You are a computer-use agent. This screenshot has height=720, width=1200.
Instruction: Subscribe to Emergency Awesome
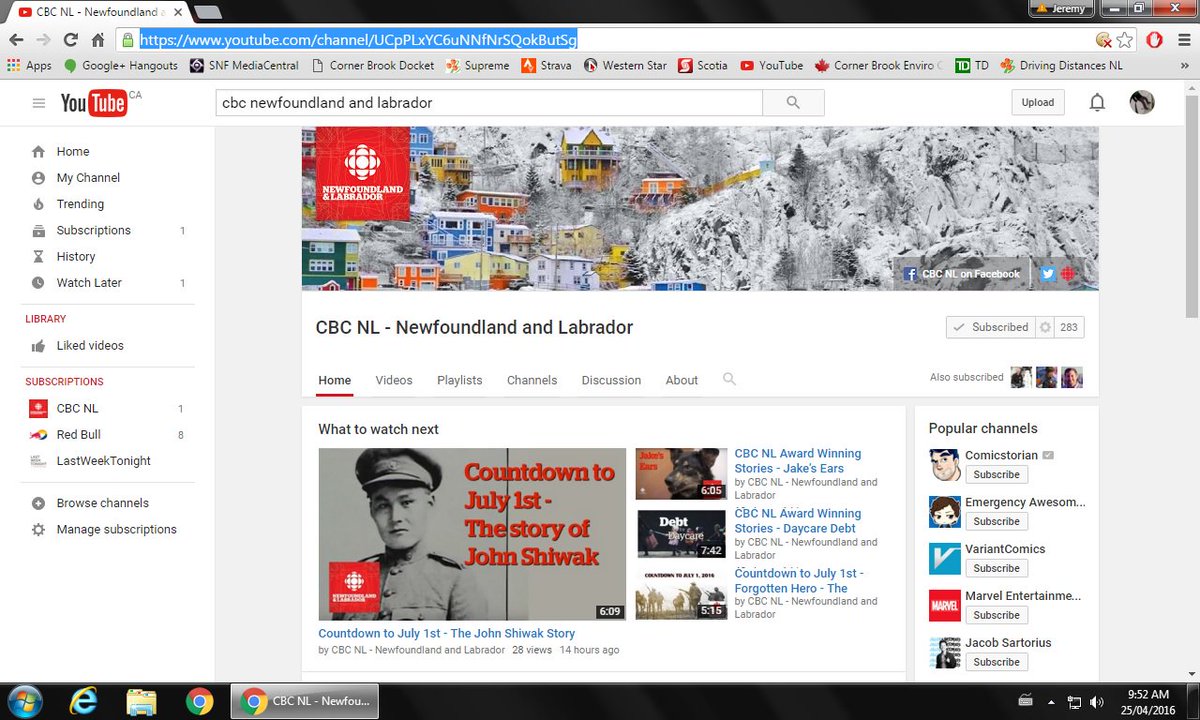pyautogui.click(x=996, y=521)
